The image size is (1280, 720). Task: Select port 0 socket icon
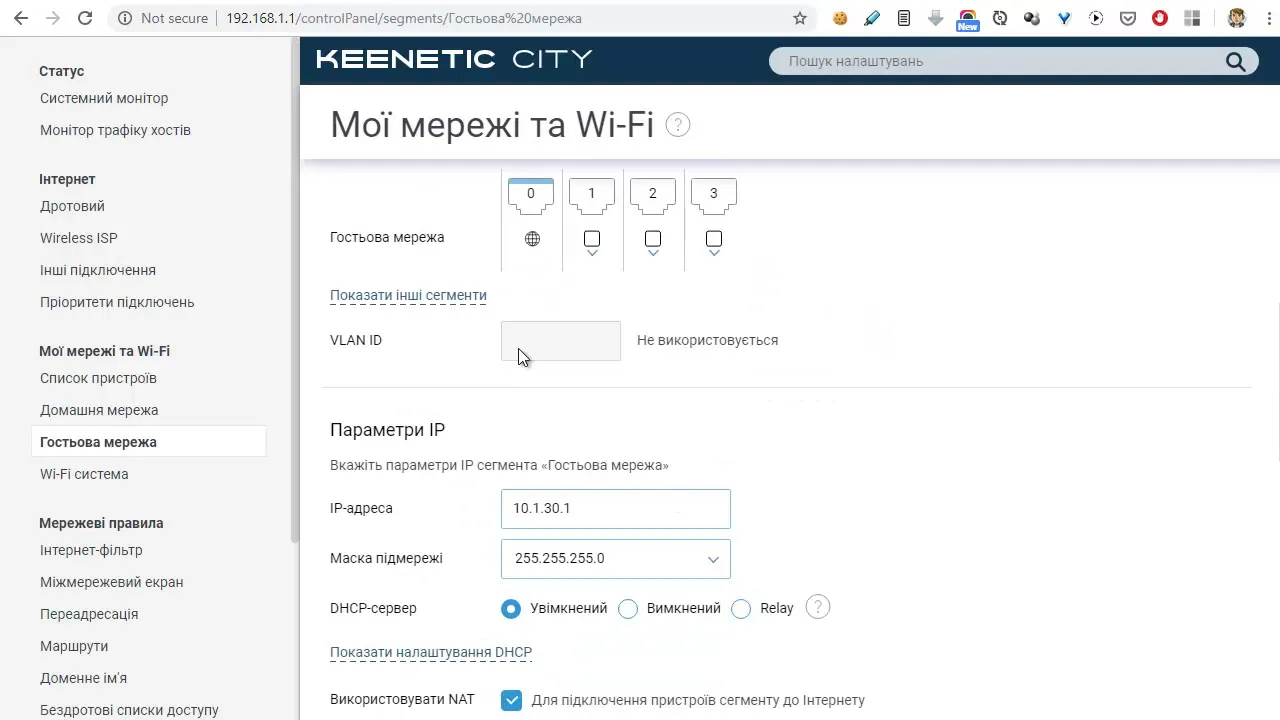coord(531,196)
